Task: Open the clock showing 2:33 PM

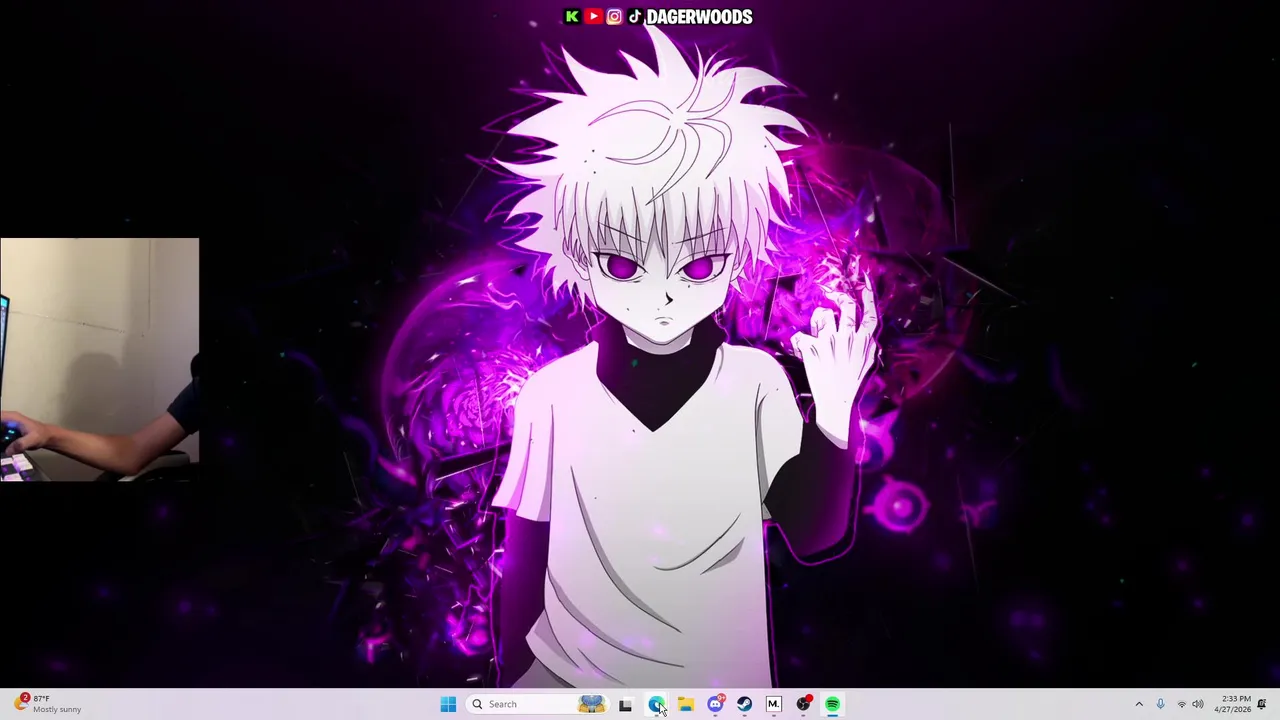Action: [x=1232, y=704]
